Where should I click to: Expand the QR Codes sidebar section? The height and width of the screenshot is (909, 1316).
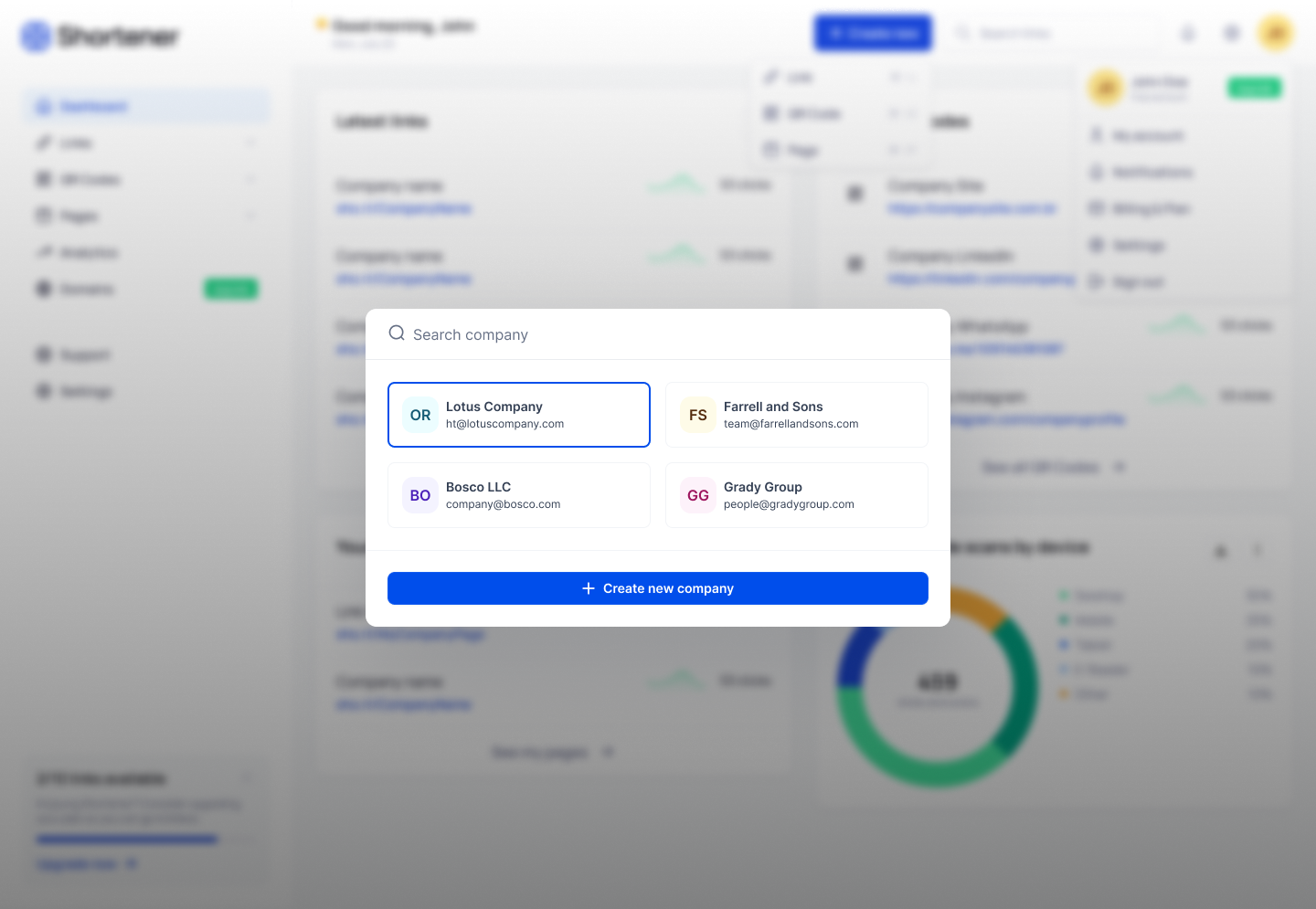pos(251,179)
